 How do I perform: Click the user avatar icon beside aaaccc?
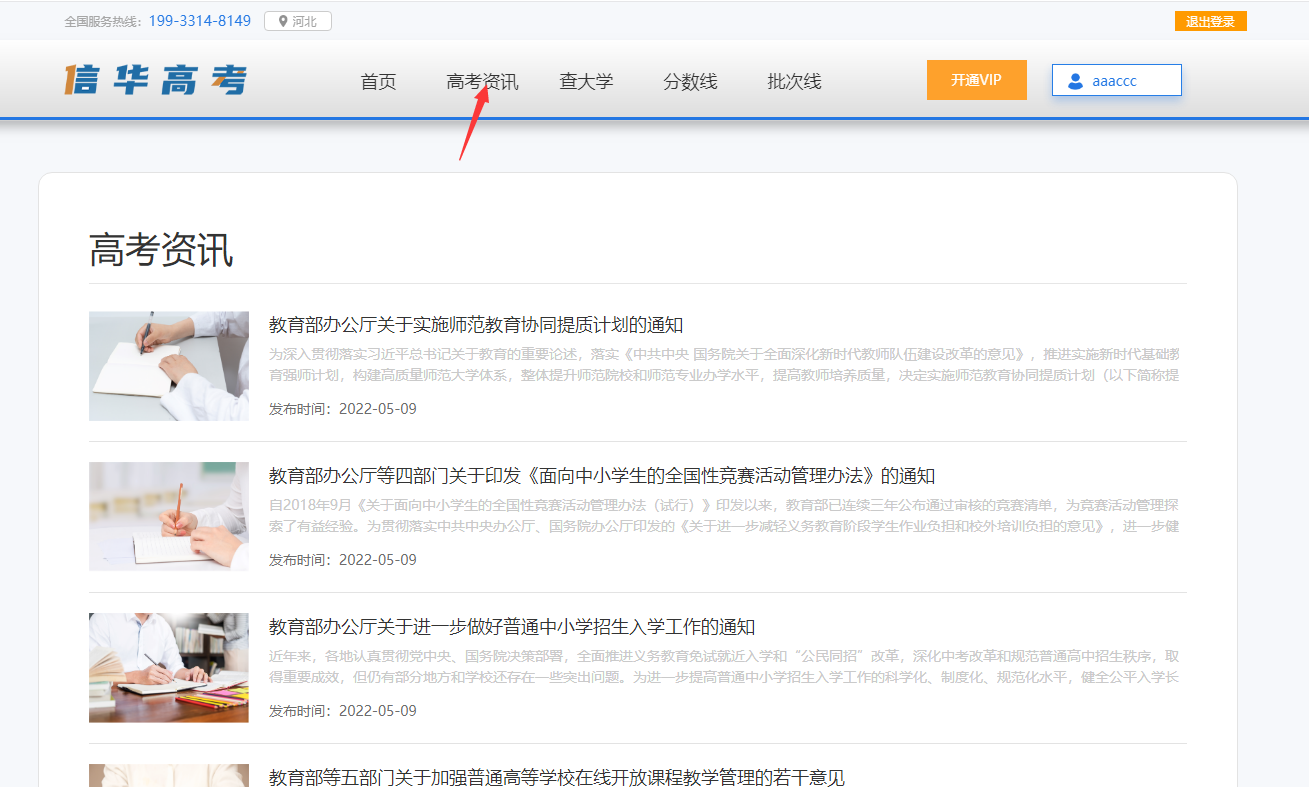click(x=1076, y=81)
